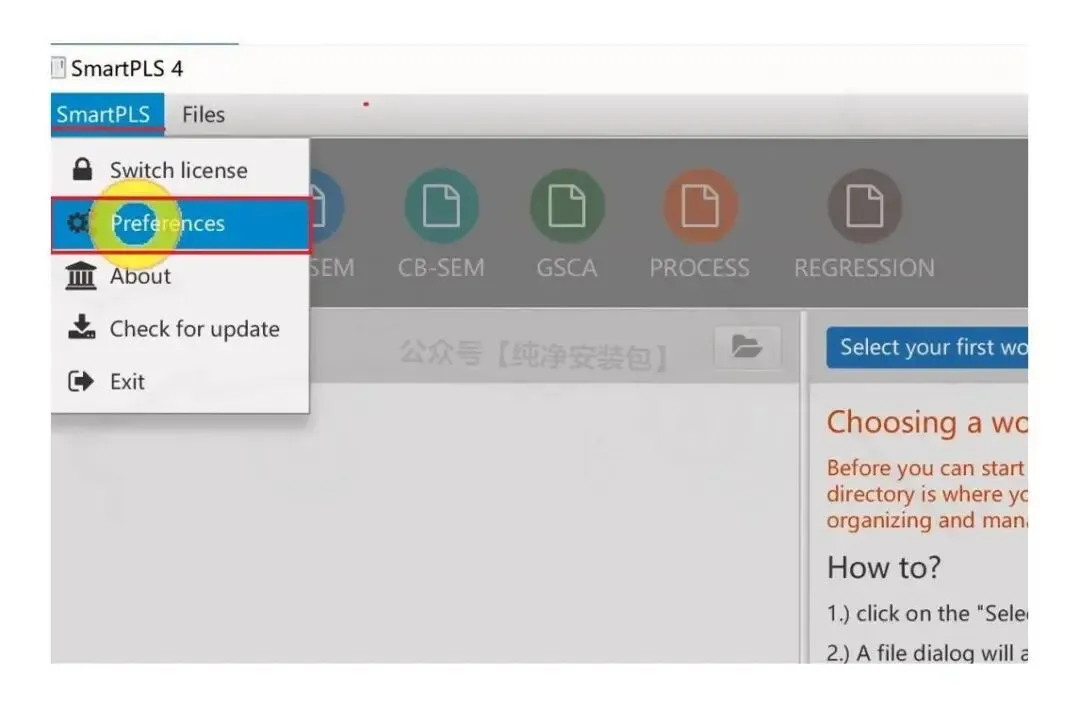The height and width of the screenshot is (707, 1080).
Task: Click the REGRESSION label
Action: pos(864,267)
